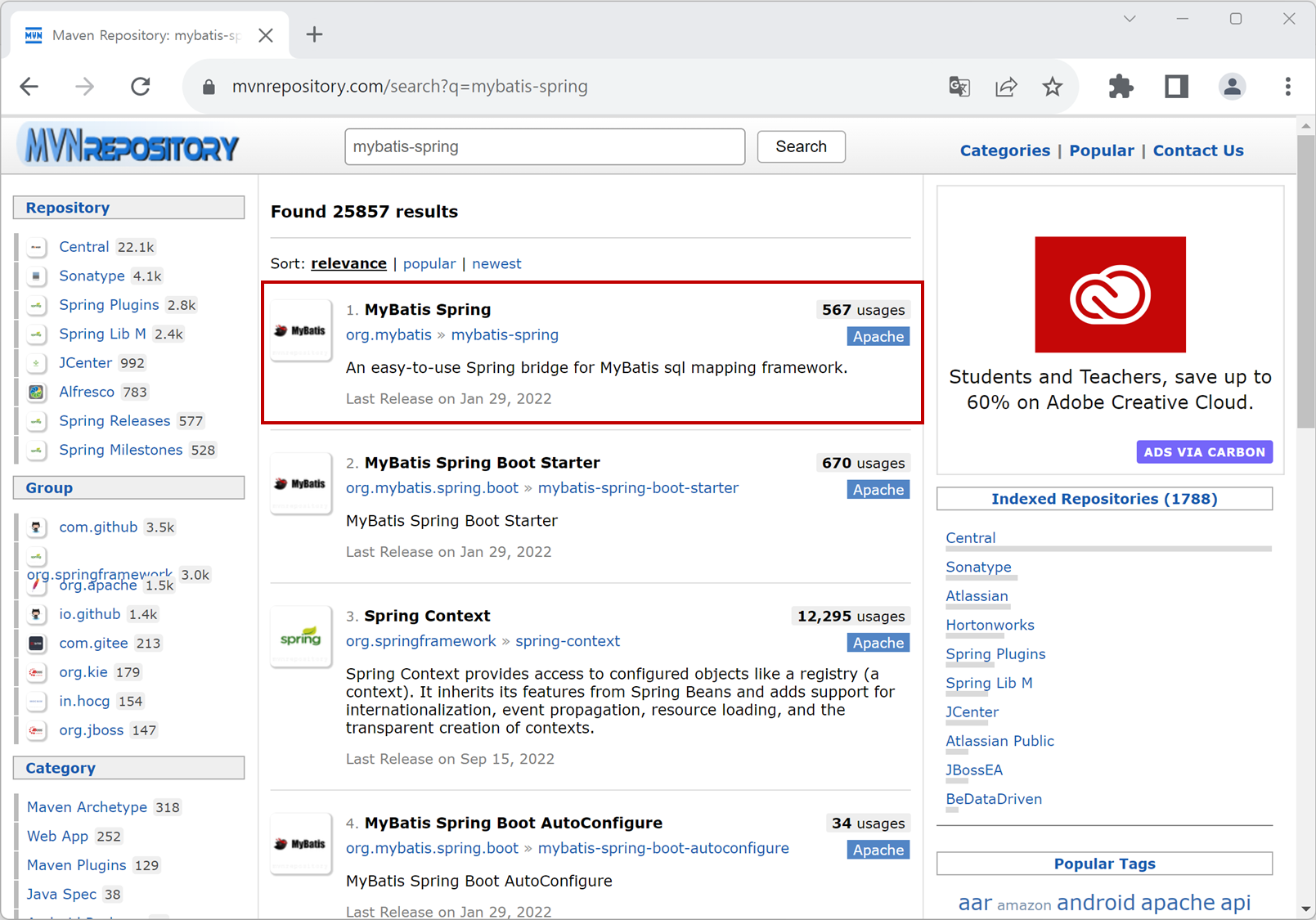Click the 567 usages badge

(x=863, y=310)
